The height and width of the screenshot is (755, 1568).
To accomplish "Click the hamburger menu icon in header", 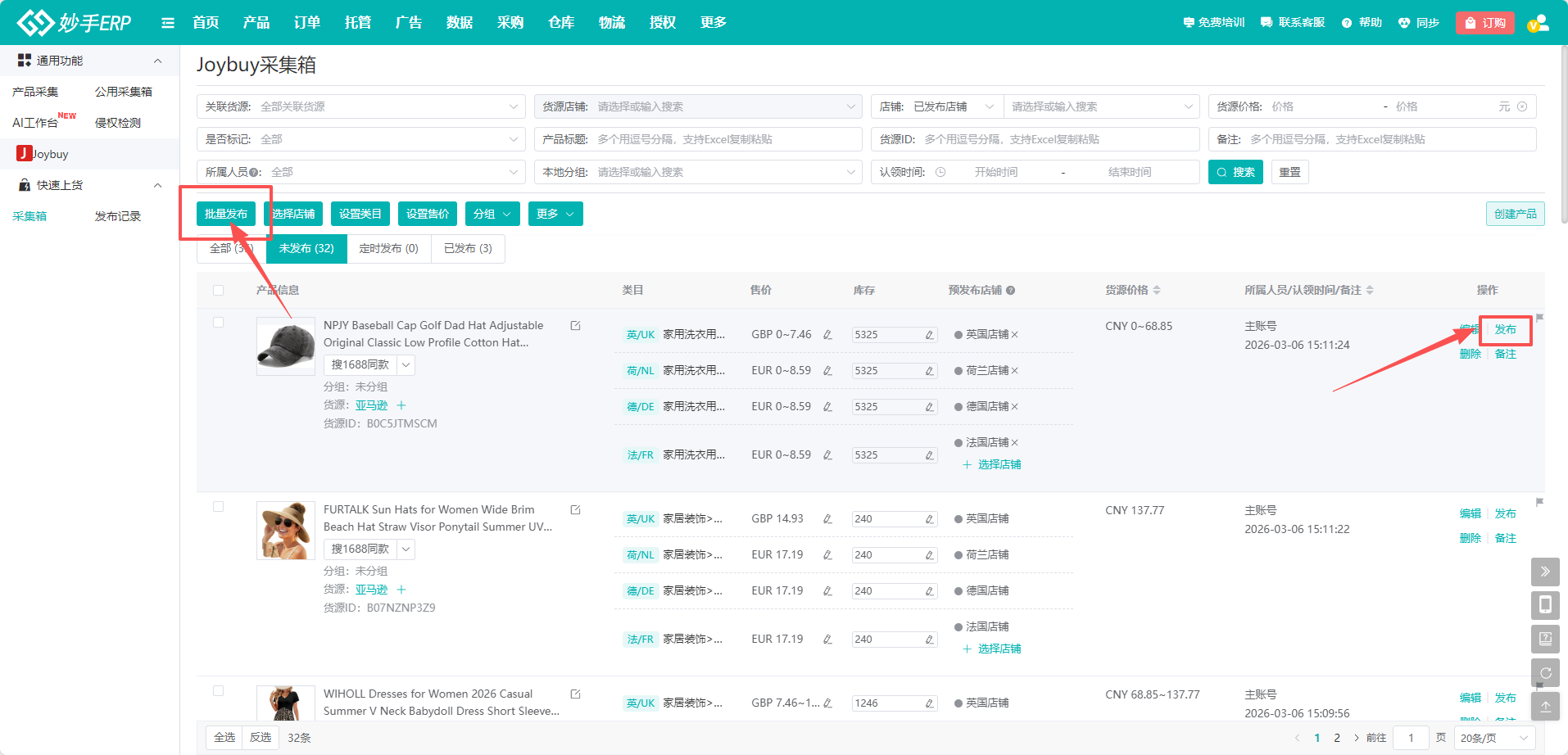I will click(168, 23).
